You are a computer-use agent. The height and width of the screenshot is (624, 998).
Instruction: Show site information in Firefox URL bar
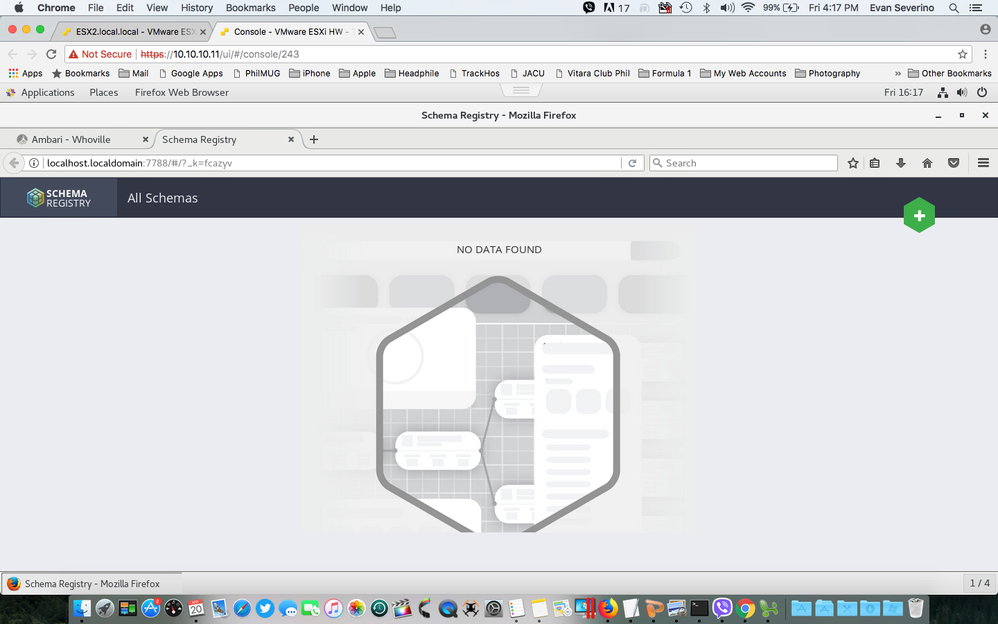coord(34,163)
